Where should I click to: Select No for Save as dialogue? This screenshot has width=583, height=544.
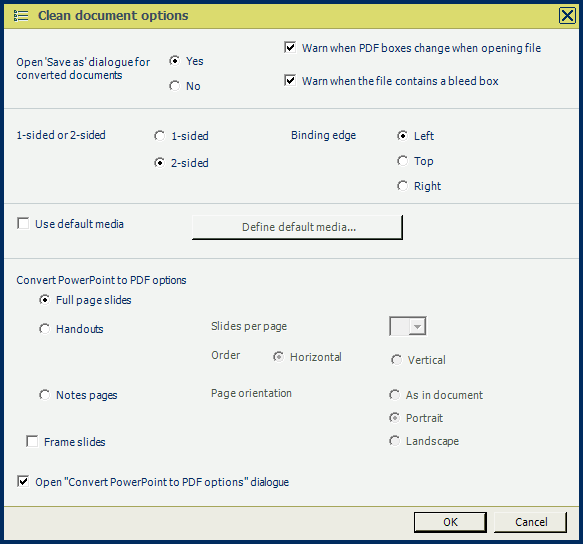174,86
